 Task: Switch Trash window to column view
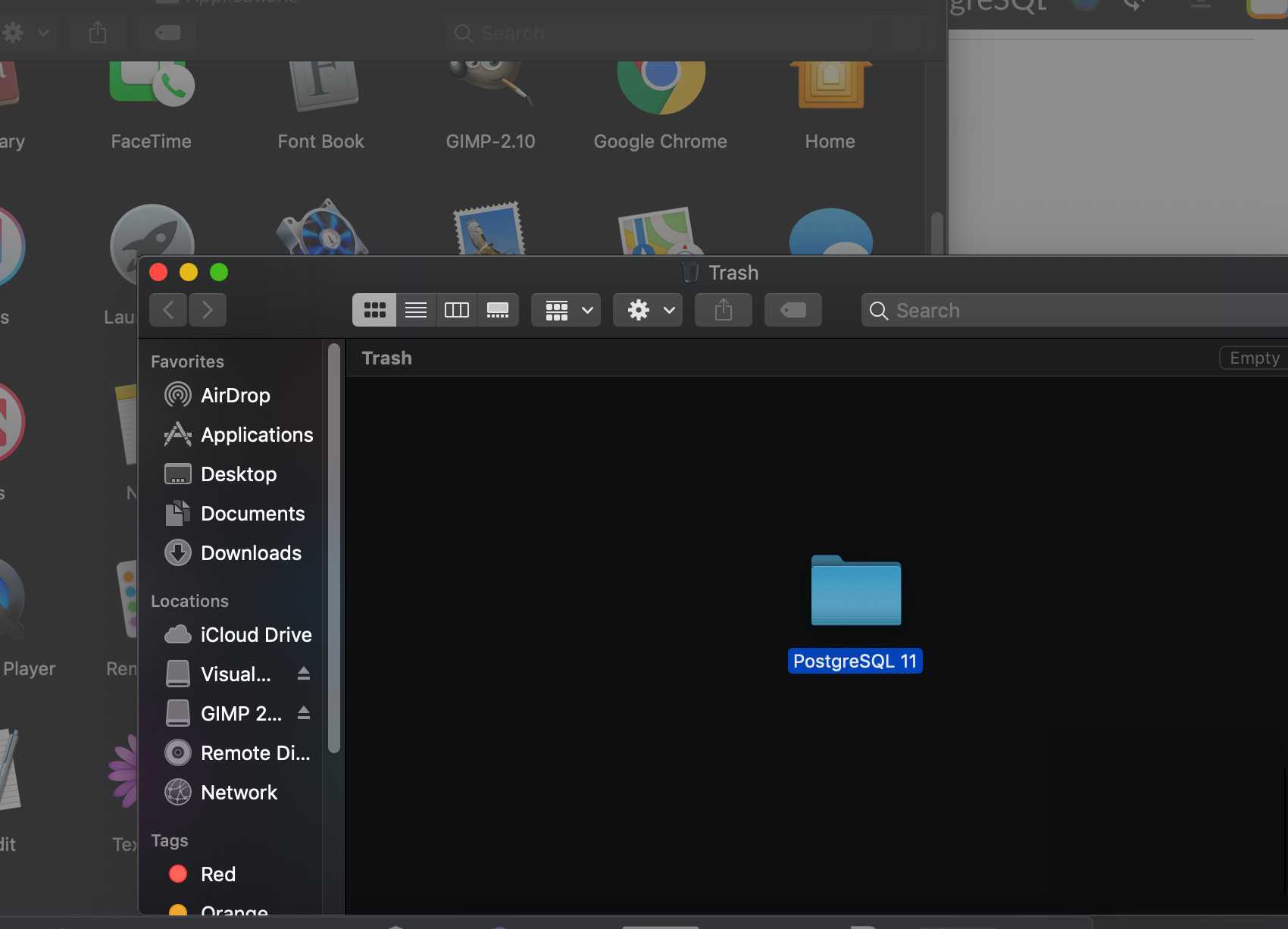(457, 310)
